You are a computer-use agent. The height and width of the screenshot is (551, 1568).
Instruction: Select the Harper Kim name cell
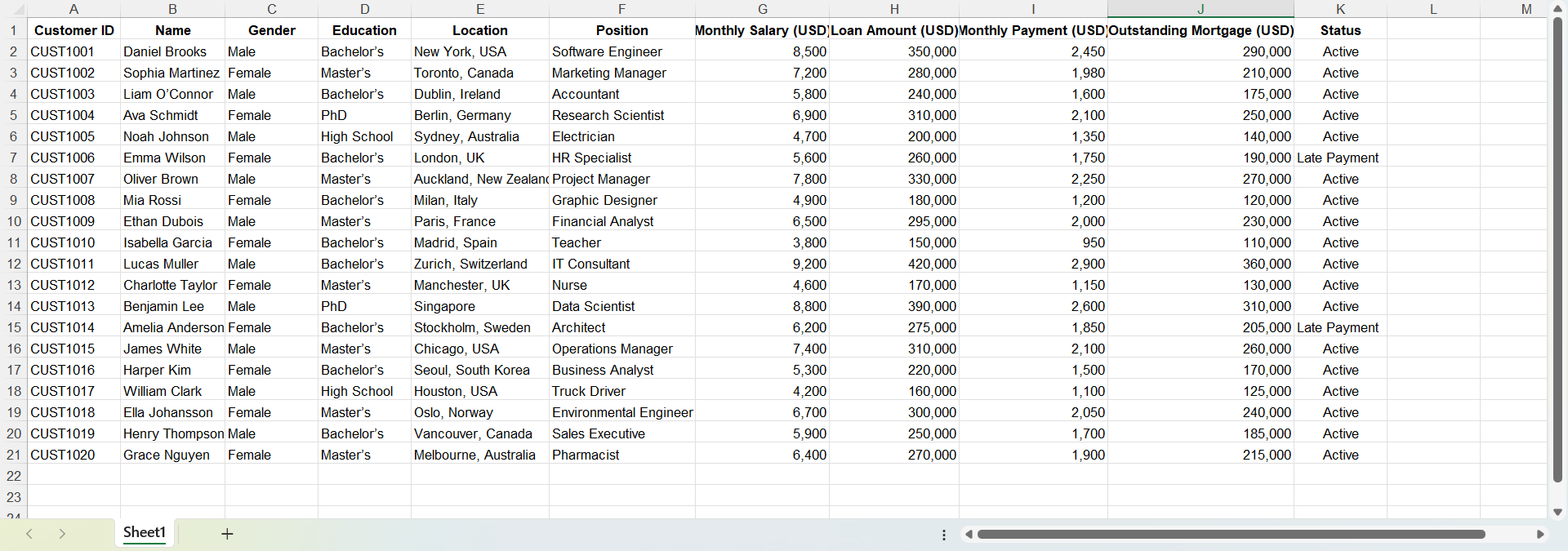click(172, 370)
